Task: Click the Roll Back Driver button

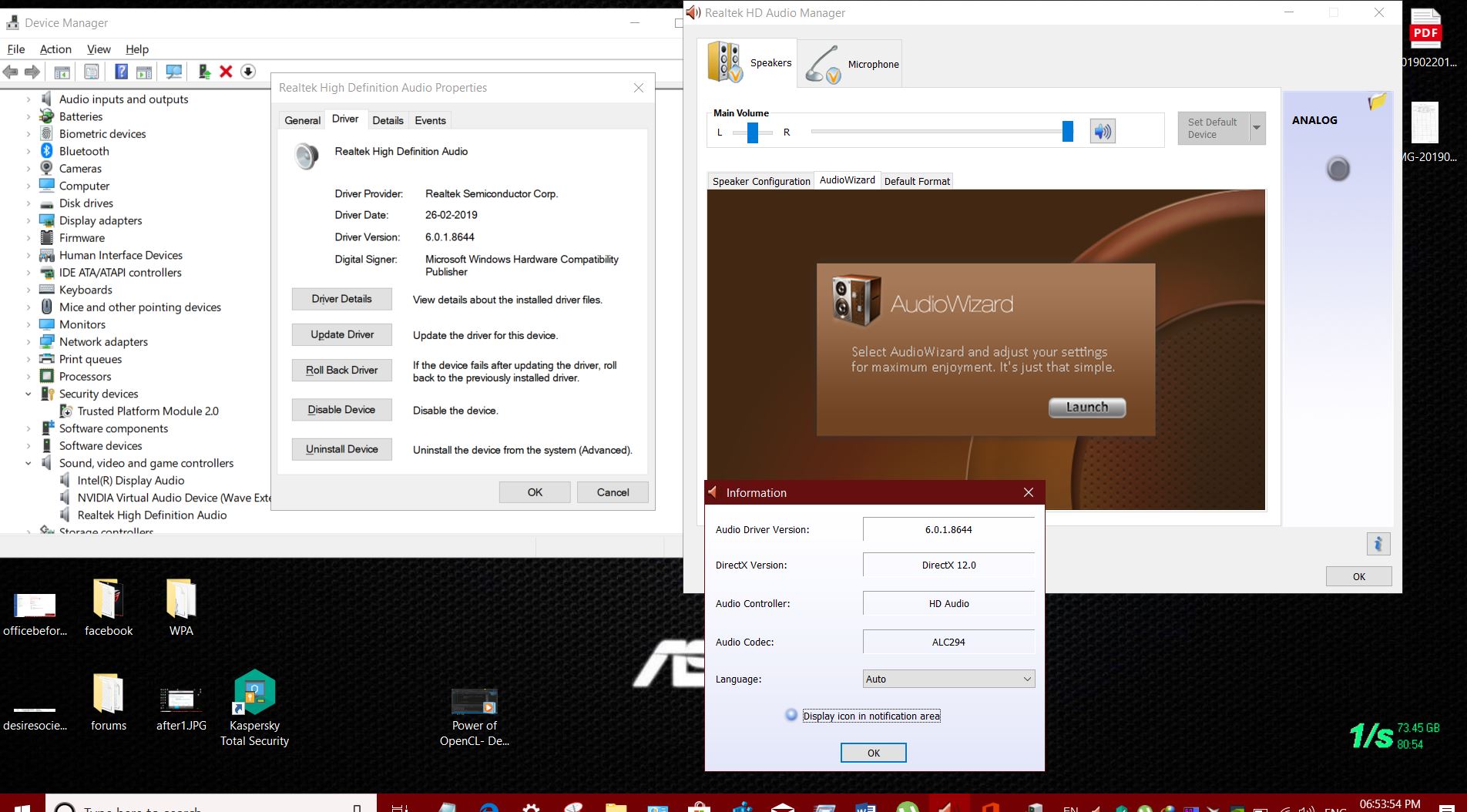Action: (x=341, y=371)
